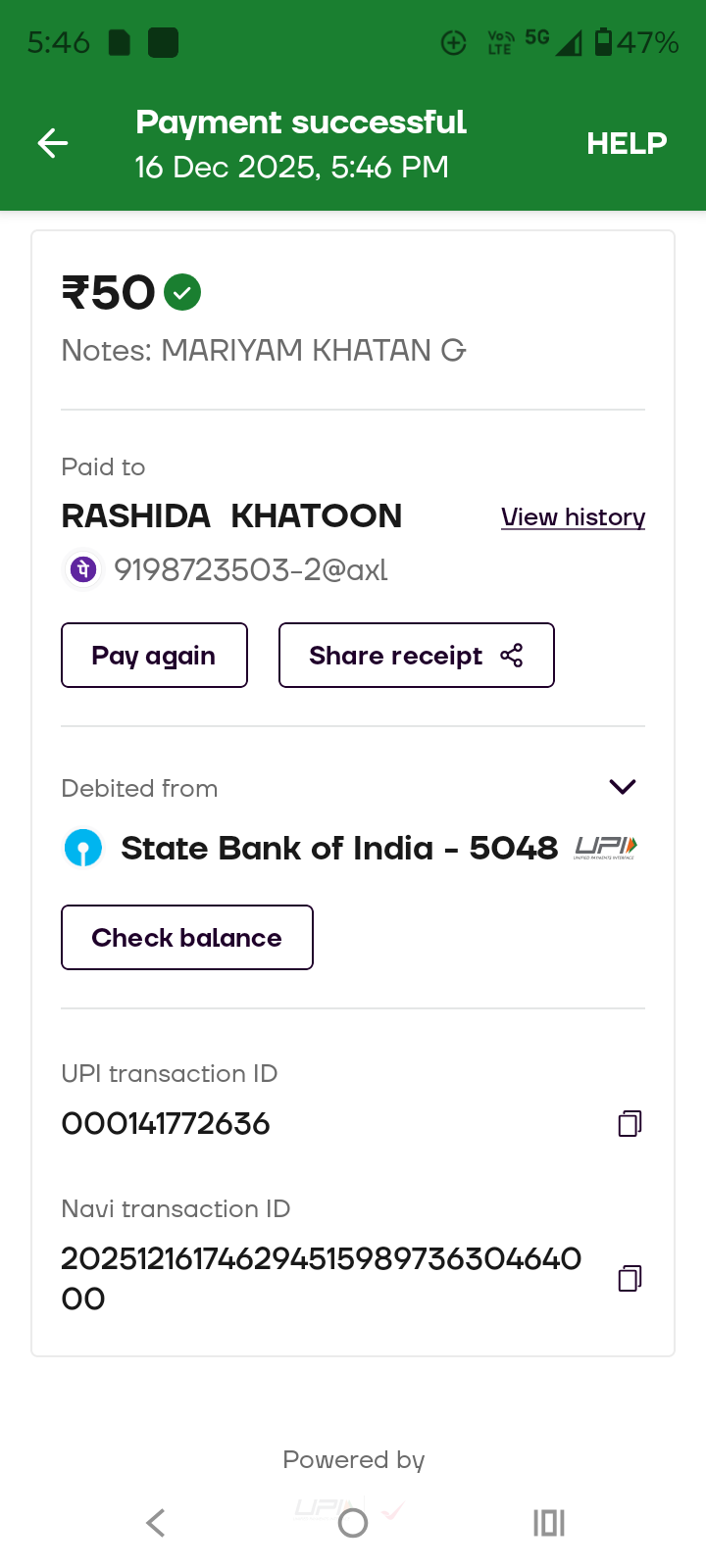
Task: Tap the State Bank of India logo
Action: 83,848
